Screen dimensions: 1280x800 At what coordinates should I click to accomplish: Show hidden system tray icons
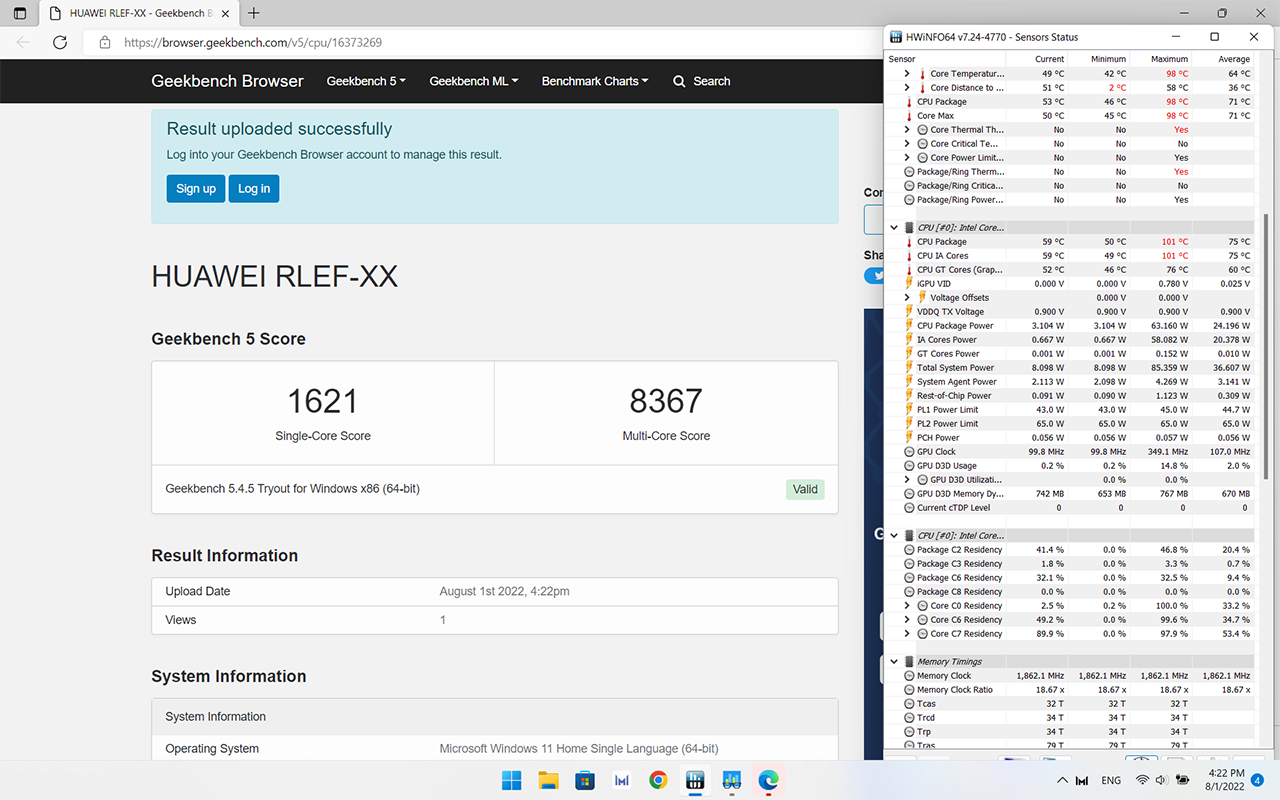(1062, 780)
